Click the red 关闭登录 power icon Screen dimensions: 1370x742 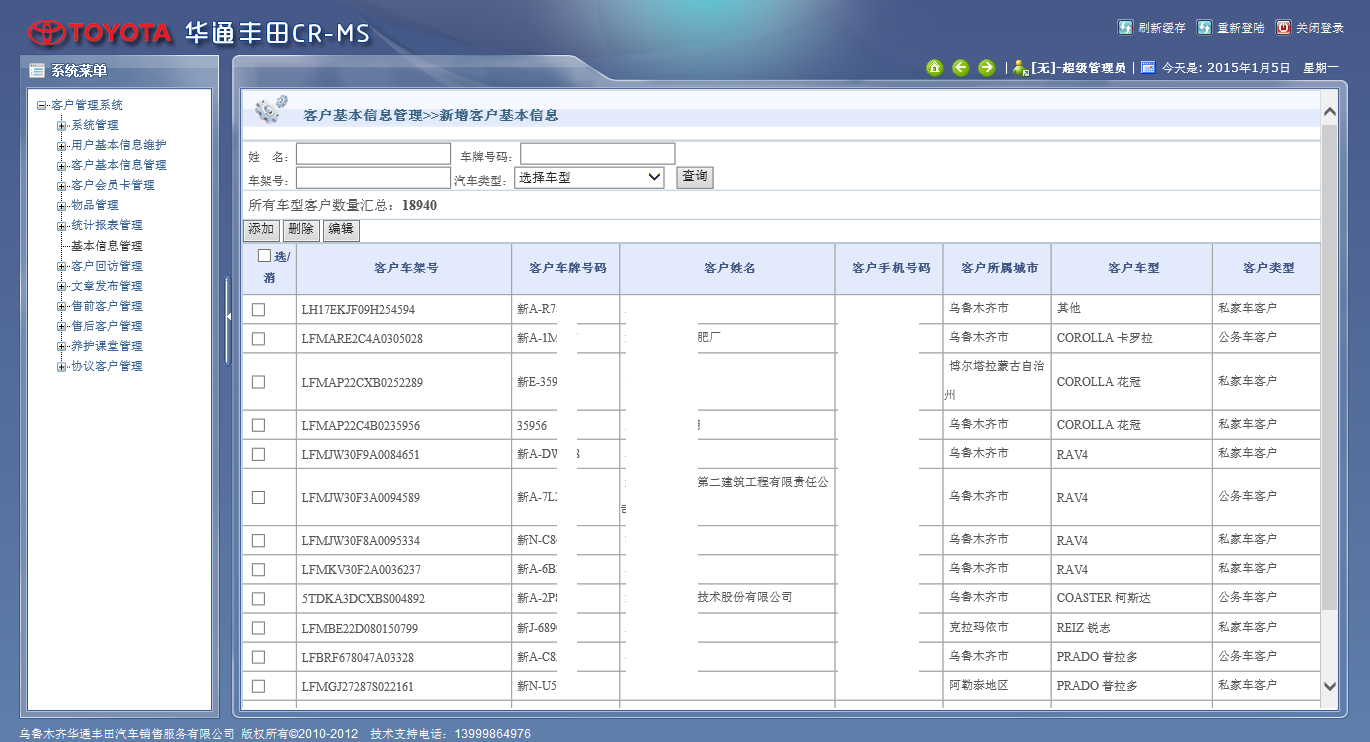tap(1284, 28)
